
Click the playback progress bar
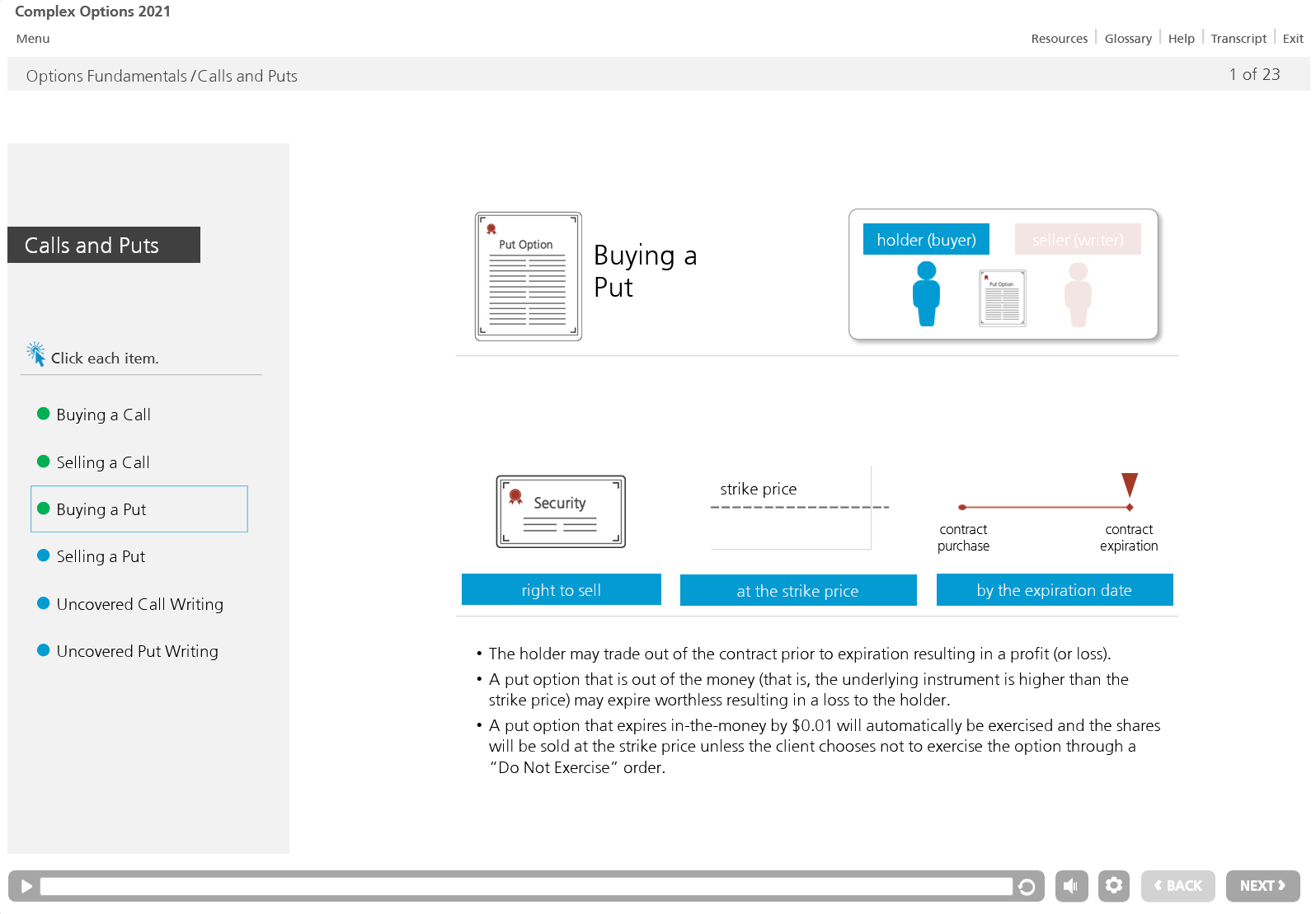point(526,887)
